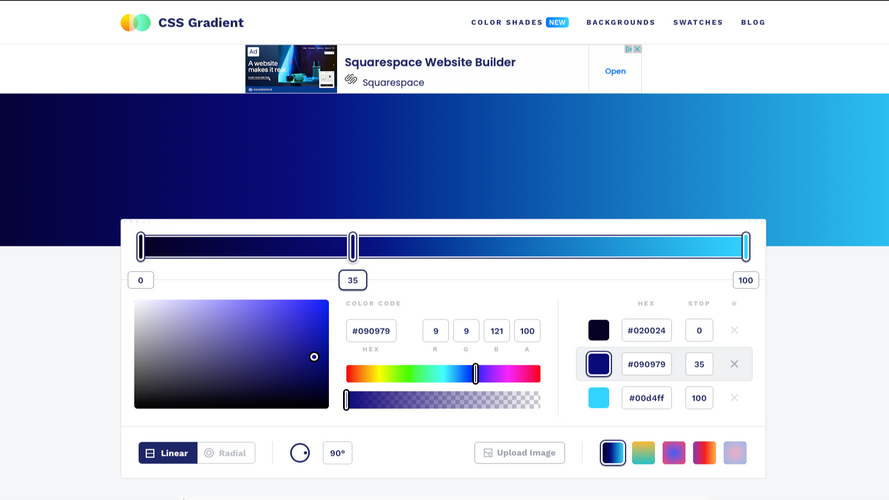Edit the #020024 hex field in stop list
Screen dimensions: 889x500
click(x=646, y=330)
